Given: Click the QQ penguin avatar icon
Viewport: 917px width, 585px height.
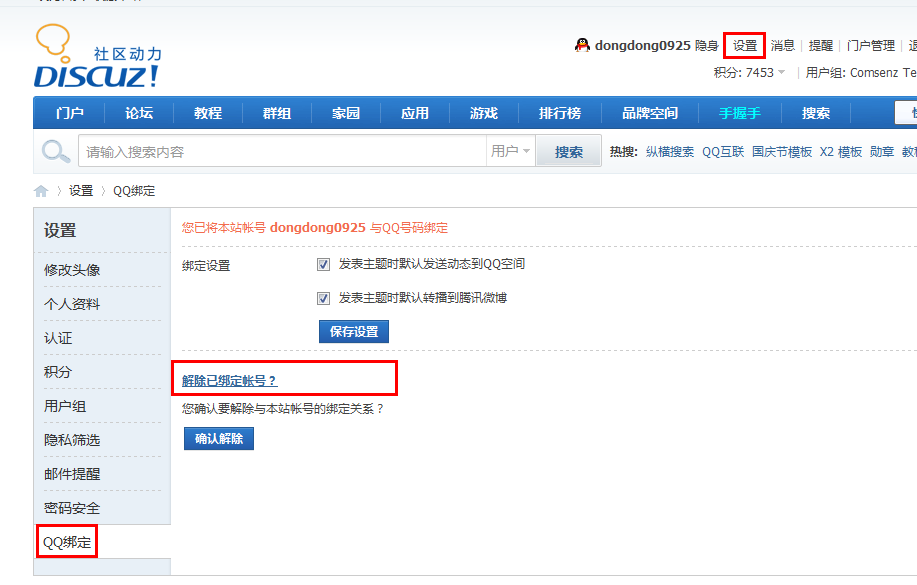Looking at the screenshot, I should coord(581,44).
